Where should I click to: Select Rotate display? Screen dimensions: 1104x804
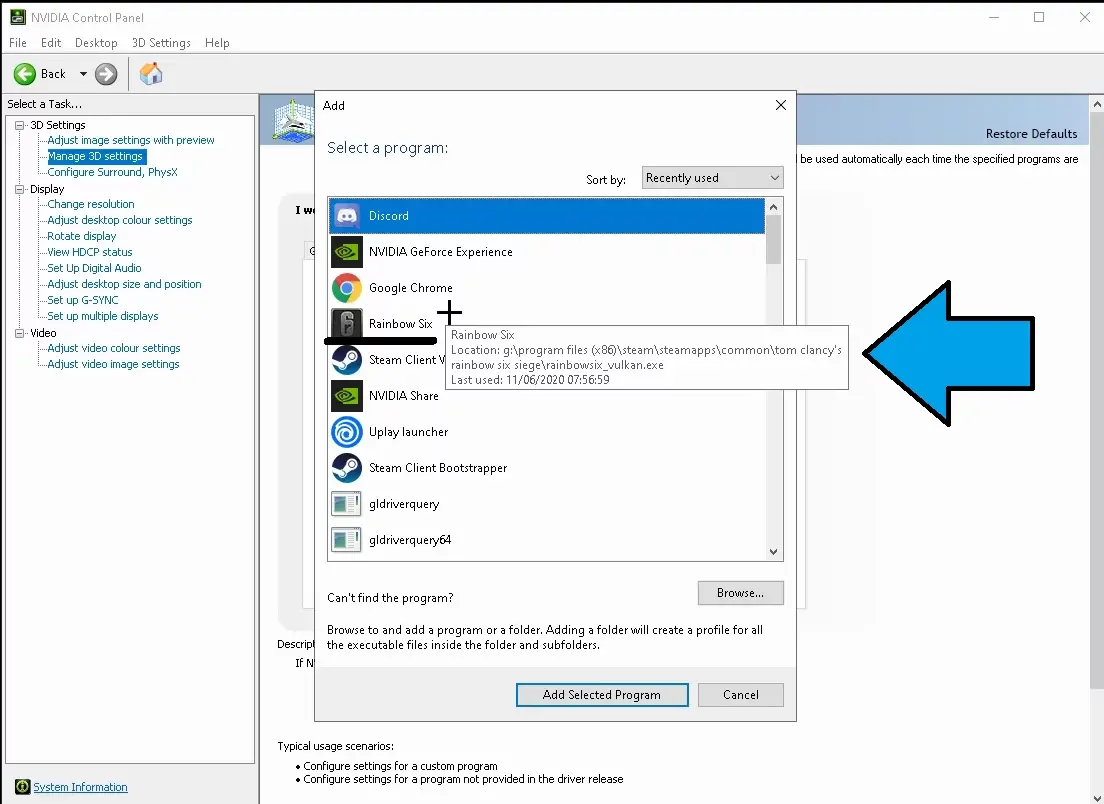(x=82, y=237)
